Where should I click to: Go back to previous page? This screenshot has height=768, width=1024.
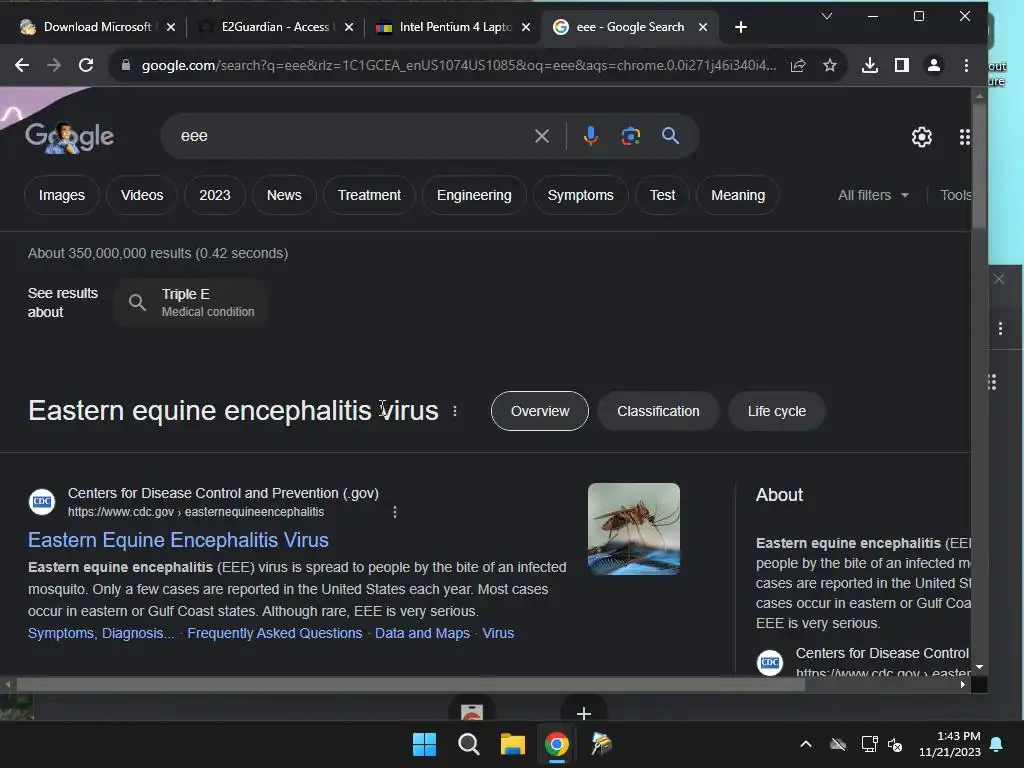[22, 65]
